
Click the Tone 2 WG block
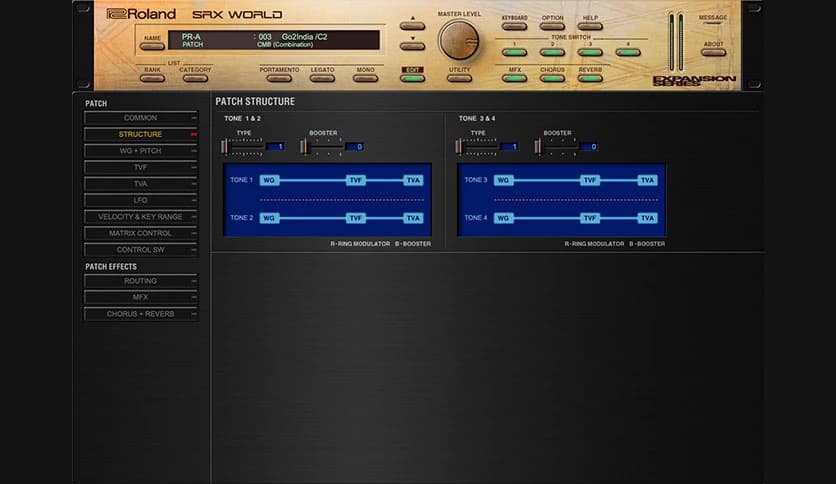269,218
